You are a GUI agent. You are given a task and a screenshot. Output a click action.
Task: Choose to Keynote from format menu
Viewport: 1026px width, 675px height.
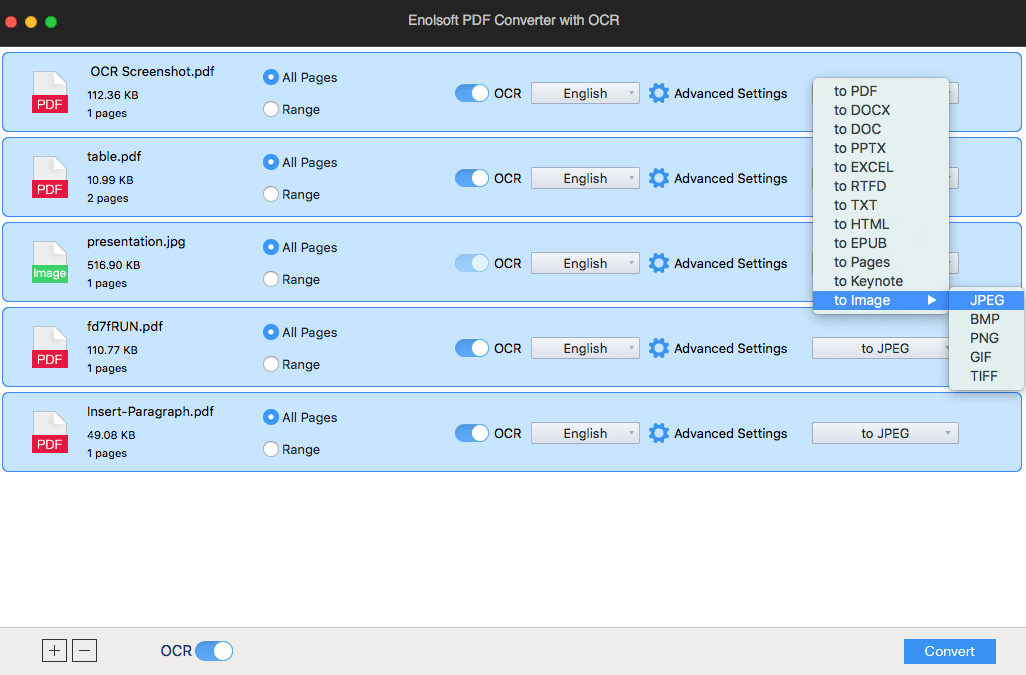click(x=881, y=281)
